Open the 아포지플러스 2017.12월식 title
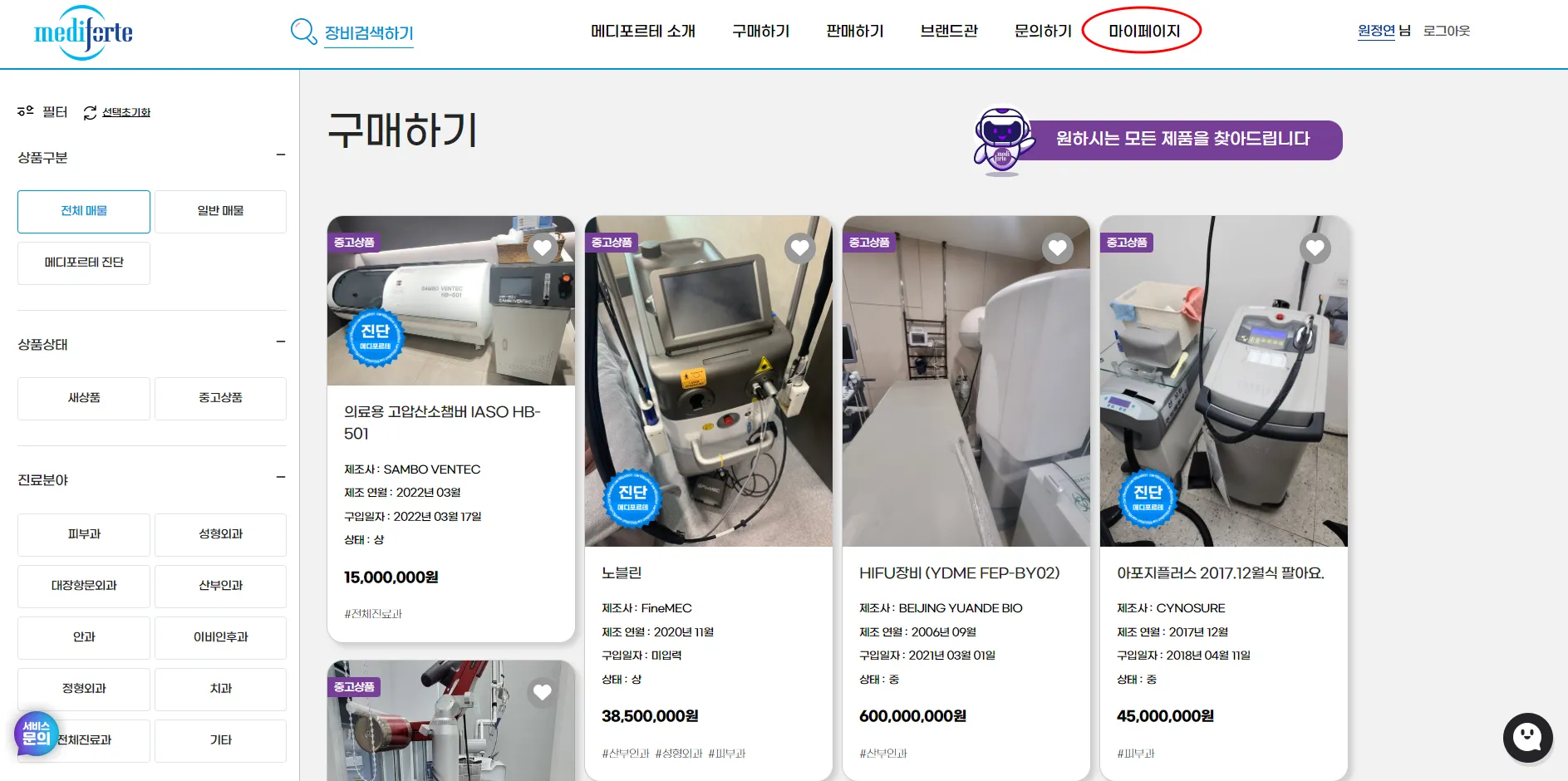Screen dimensions: 1568x781 click(x=1221, y=572)
